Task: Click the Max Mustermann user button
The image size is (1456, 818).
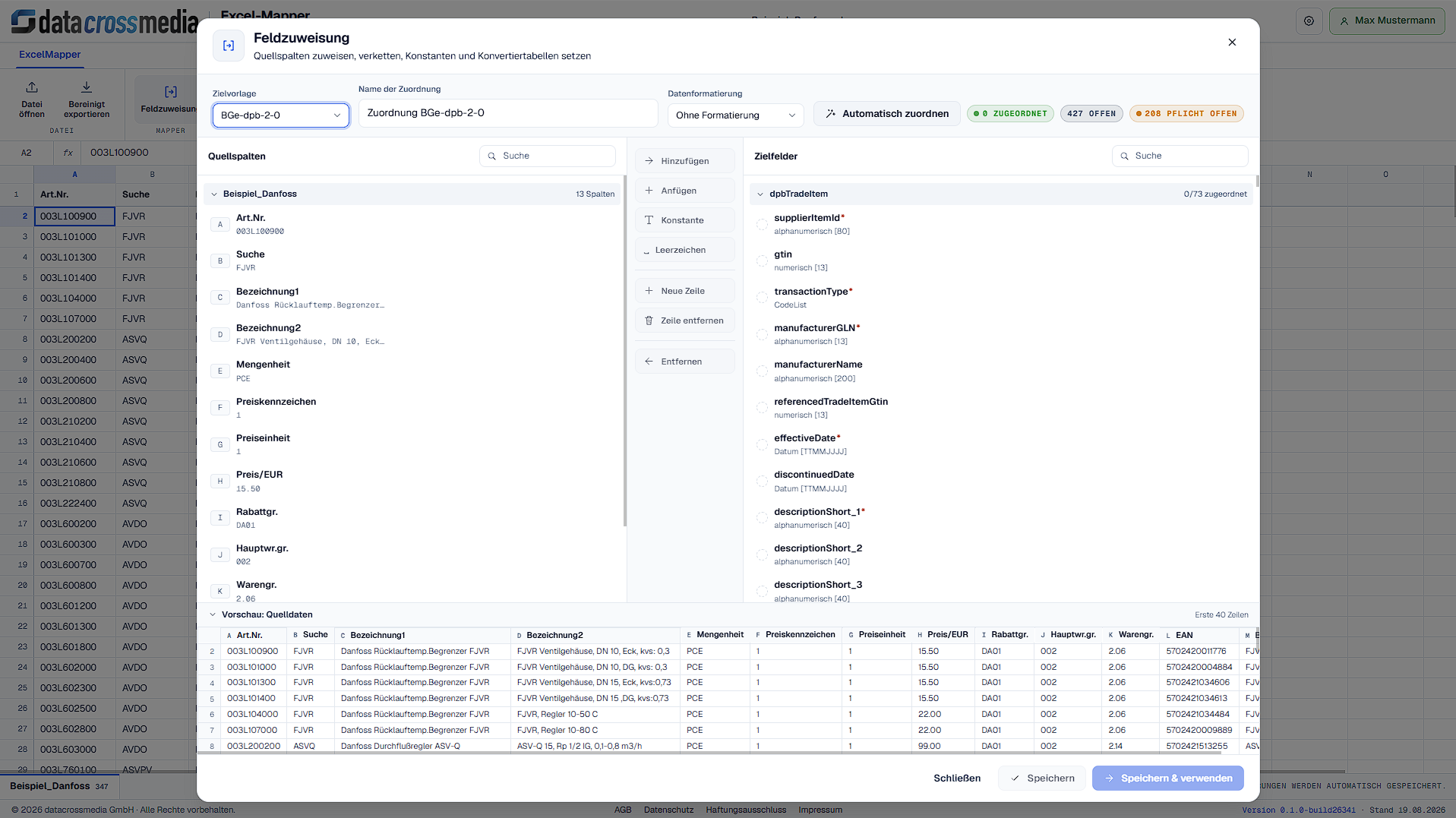Action: point(1387,21)
